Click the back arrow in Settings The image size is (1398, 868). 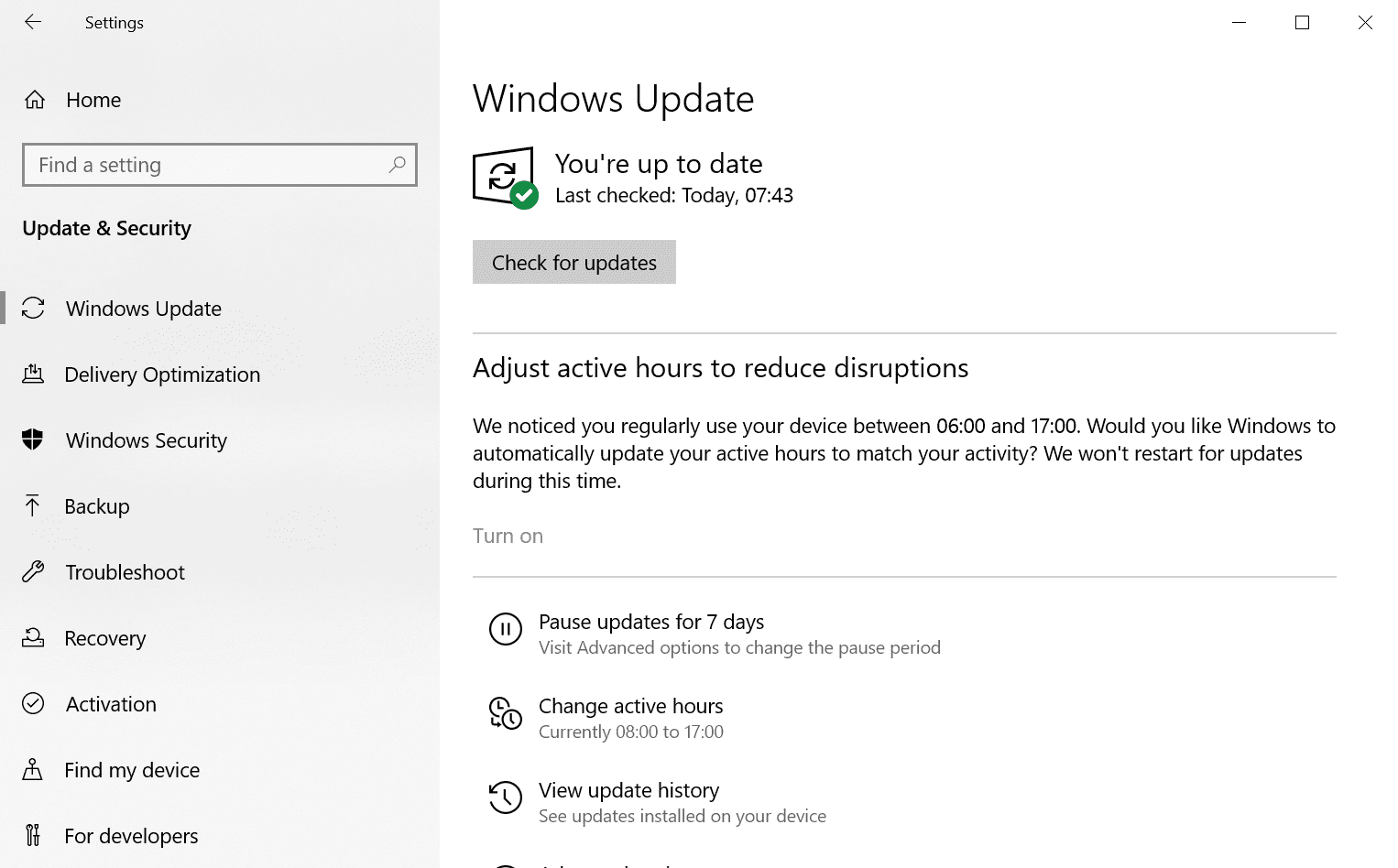(33, 22)
